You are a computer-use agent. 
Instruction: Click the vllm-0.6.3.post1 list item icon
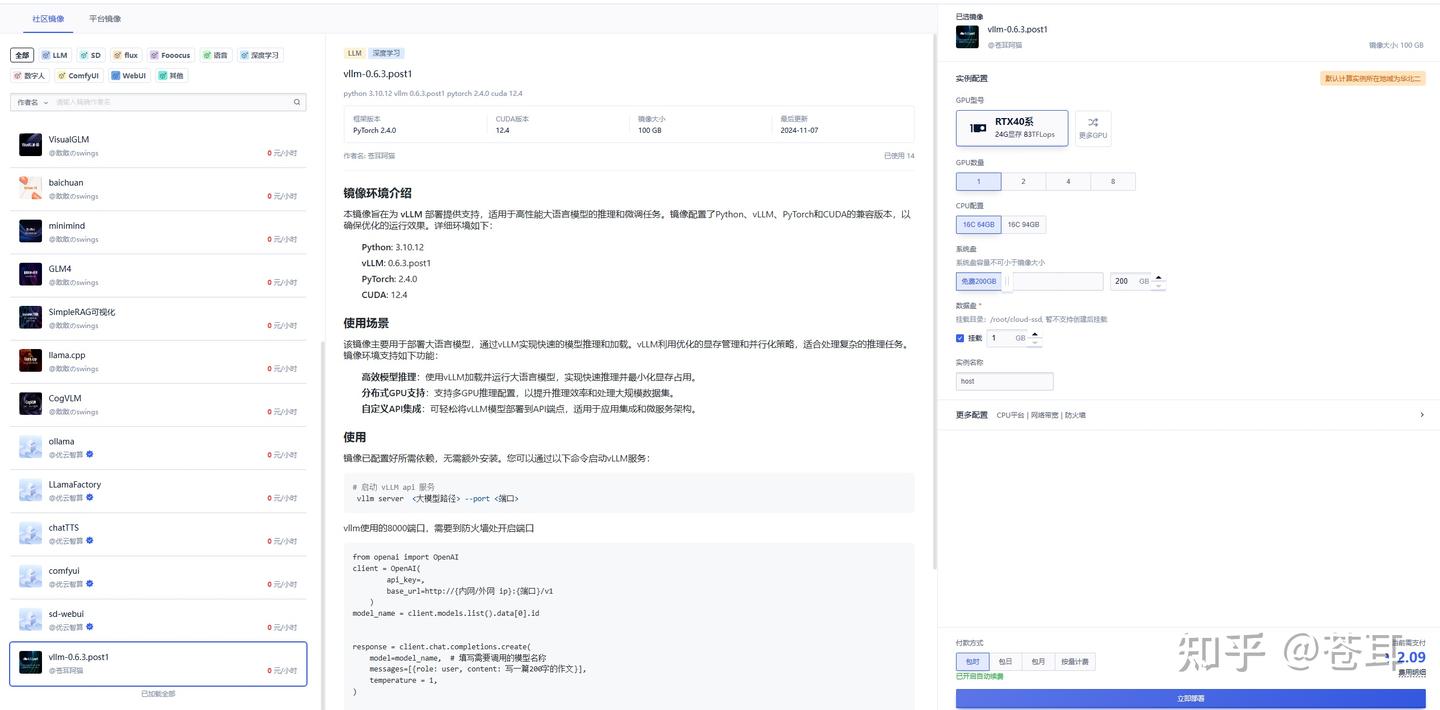(x=30, y=662)
